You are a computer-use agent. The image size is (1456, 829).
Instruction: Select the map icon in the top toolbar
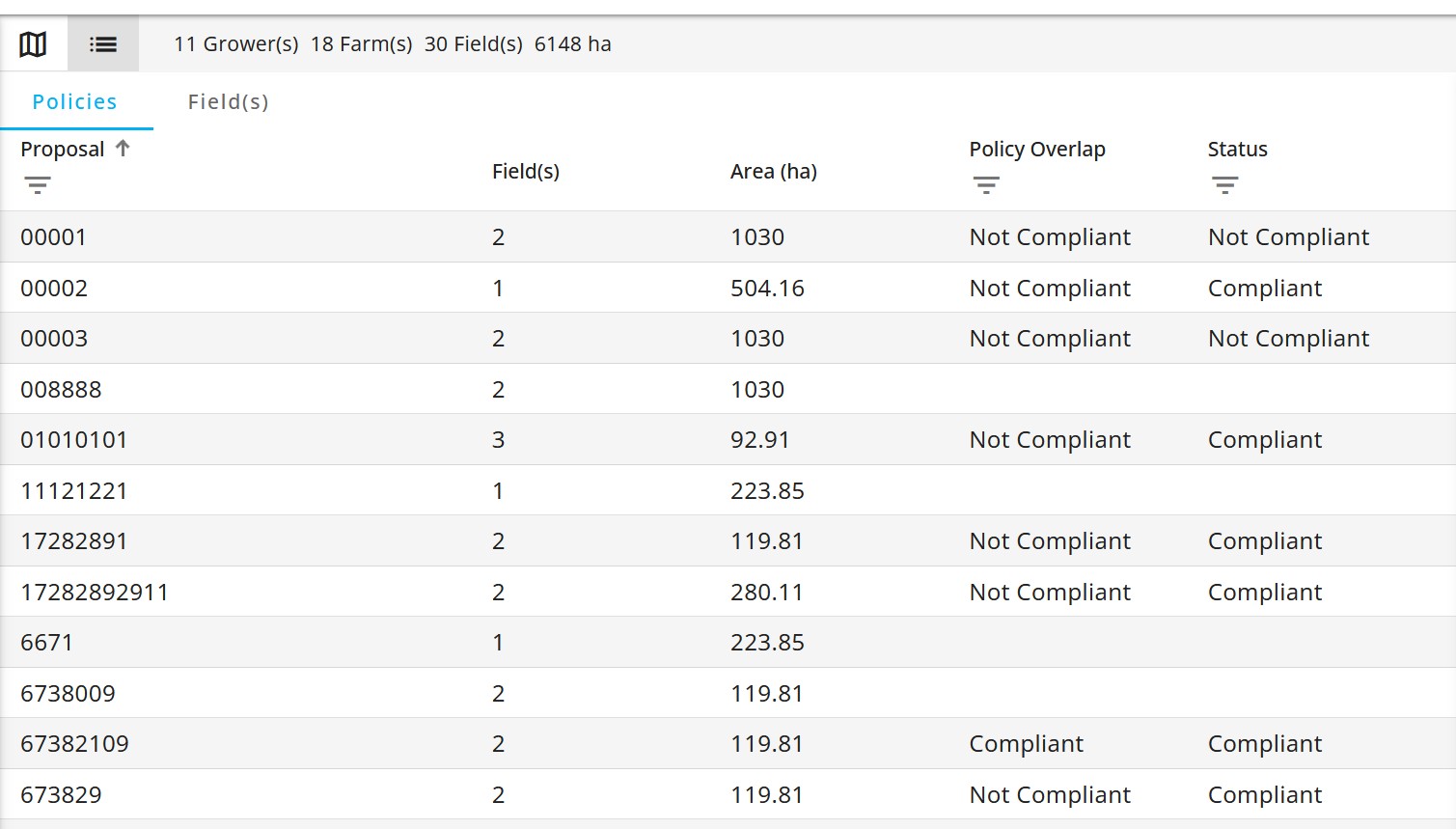(x=32, y=43)
